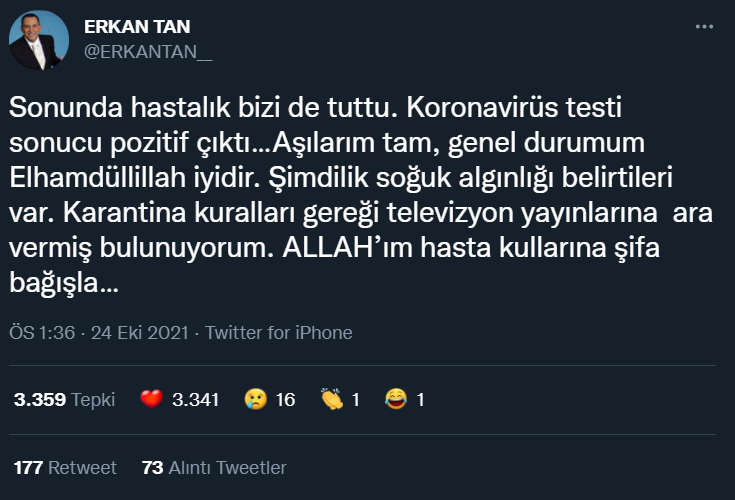
Task: Open the Twitter for iPhone source link
Action: point(279,333)
